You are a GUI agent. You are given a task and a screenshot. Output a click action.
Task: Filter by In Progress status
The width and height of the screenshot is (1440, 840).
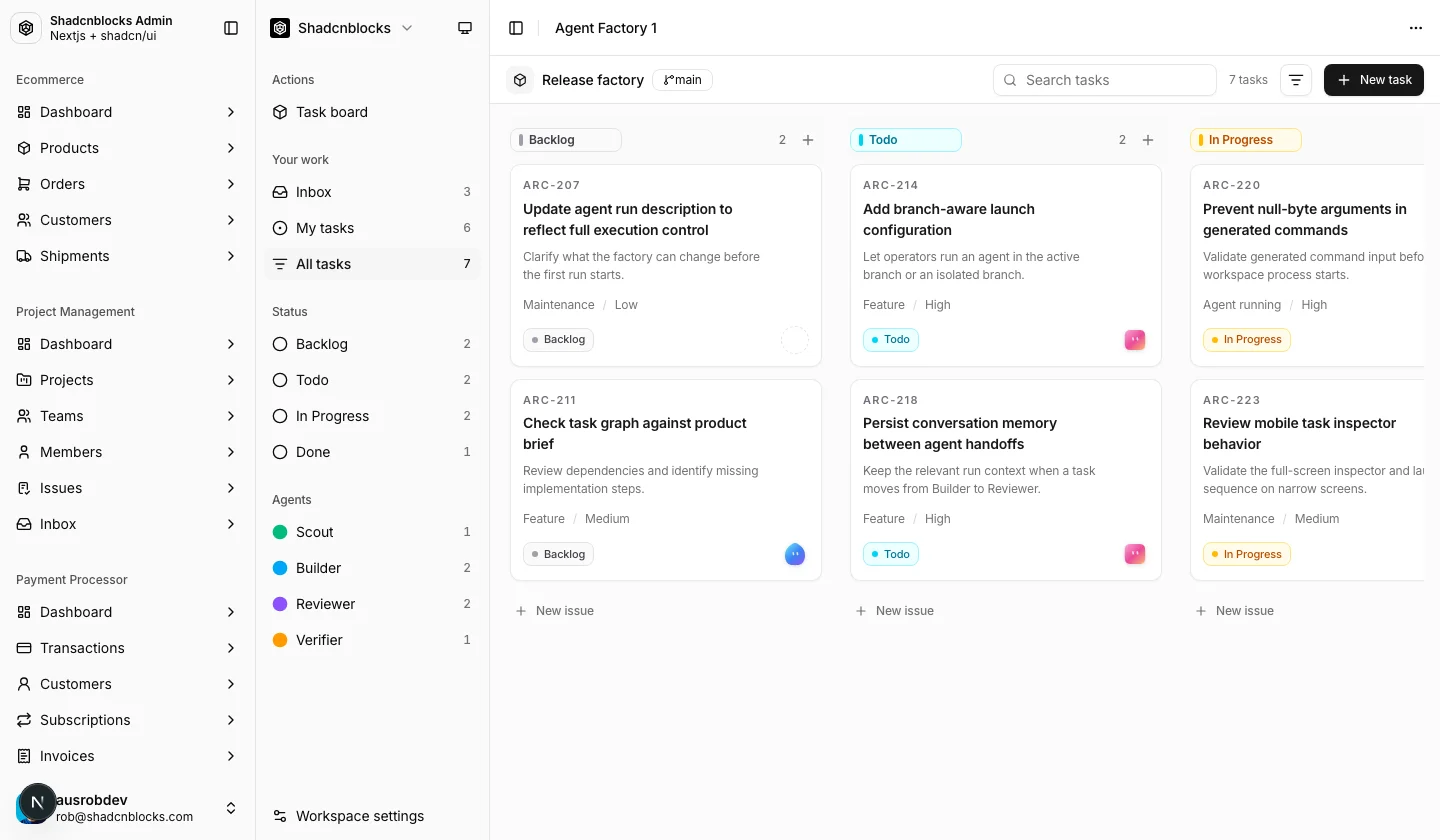click(372, 416)
